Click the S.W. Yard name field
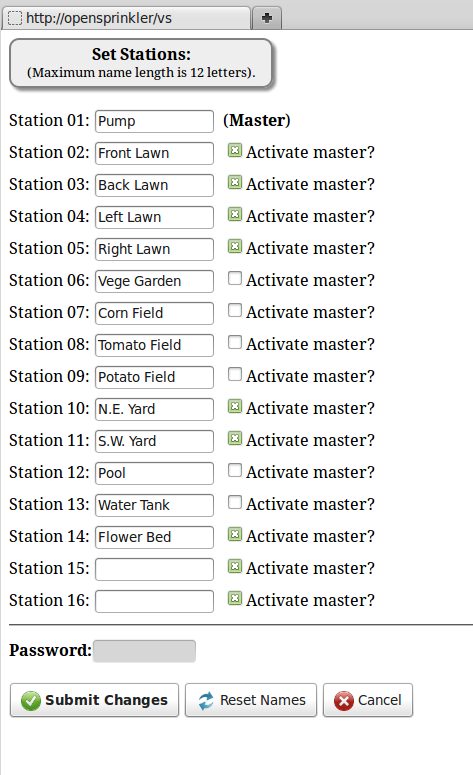Screen dimensions: 473x775 point(154,441)
